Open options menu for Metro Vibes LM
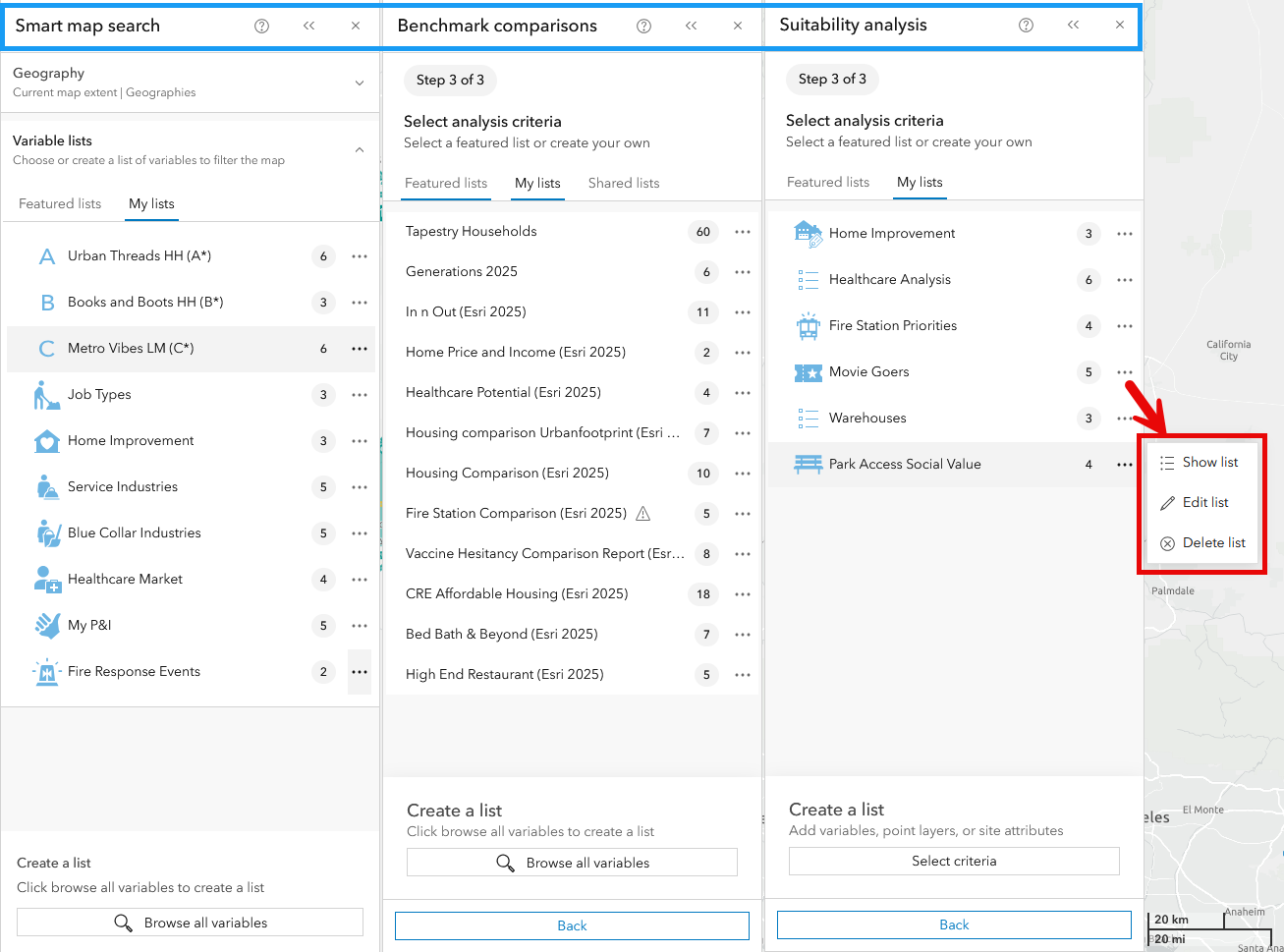 [359, 348]
